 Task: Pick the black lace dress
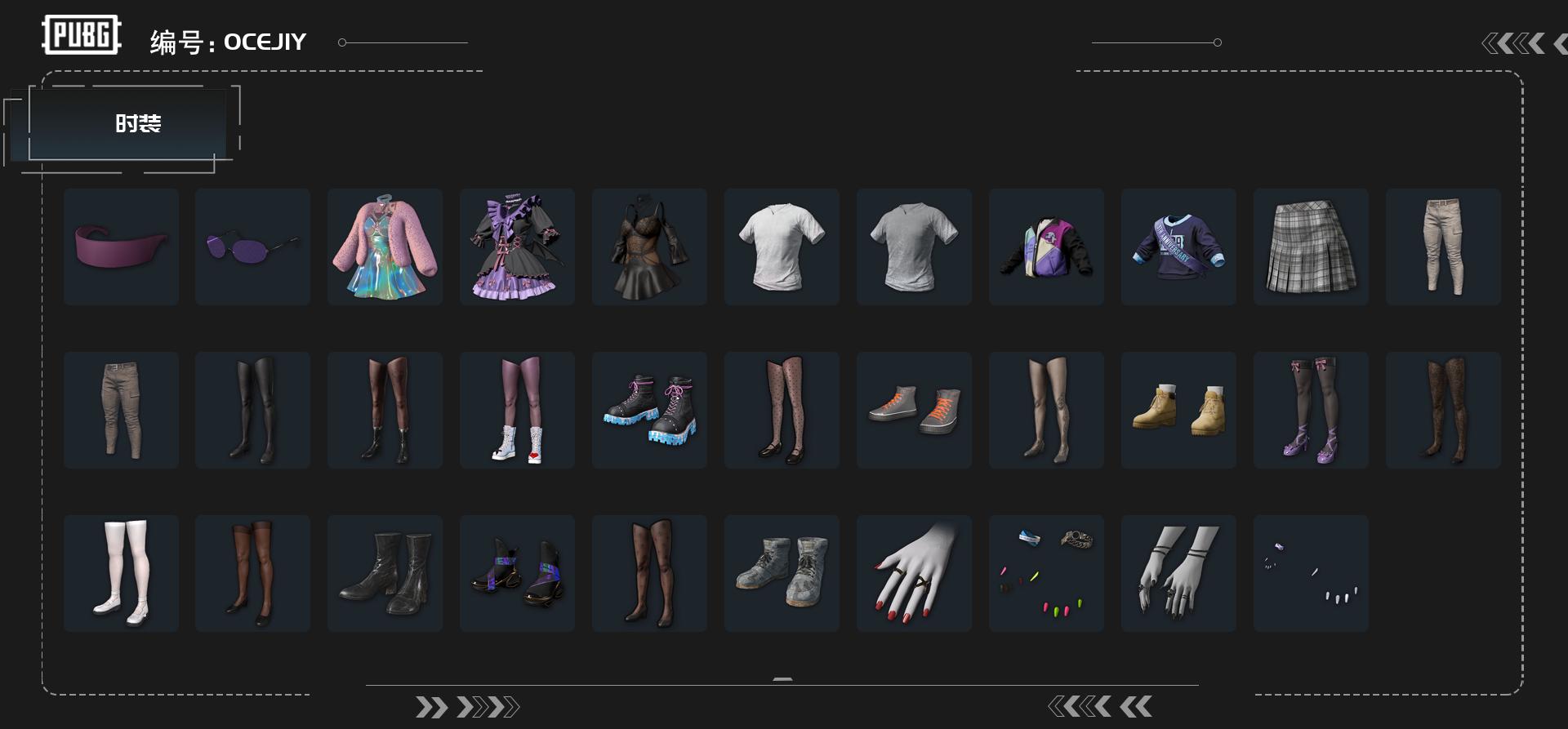click(649, 247)
